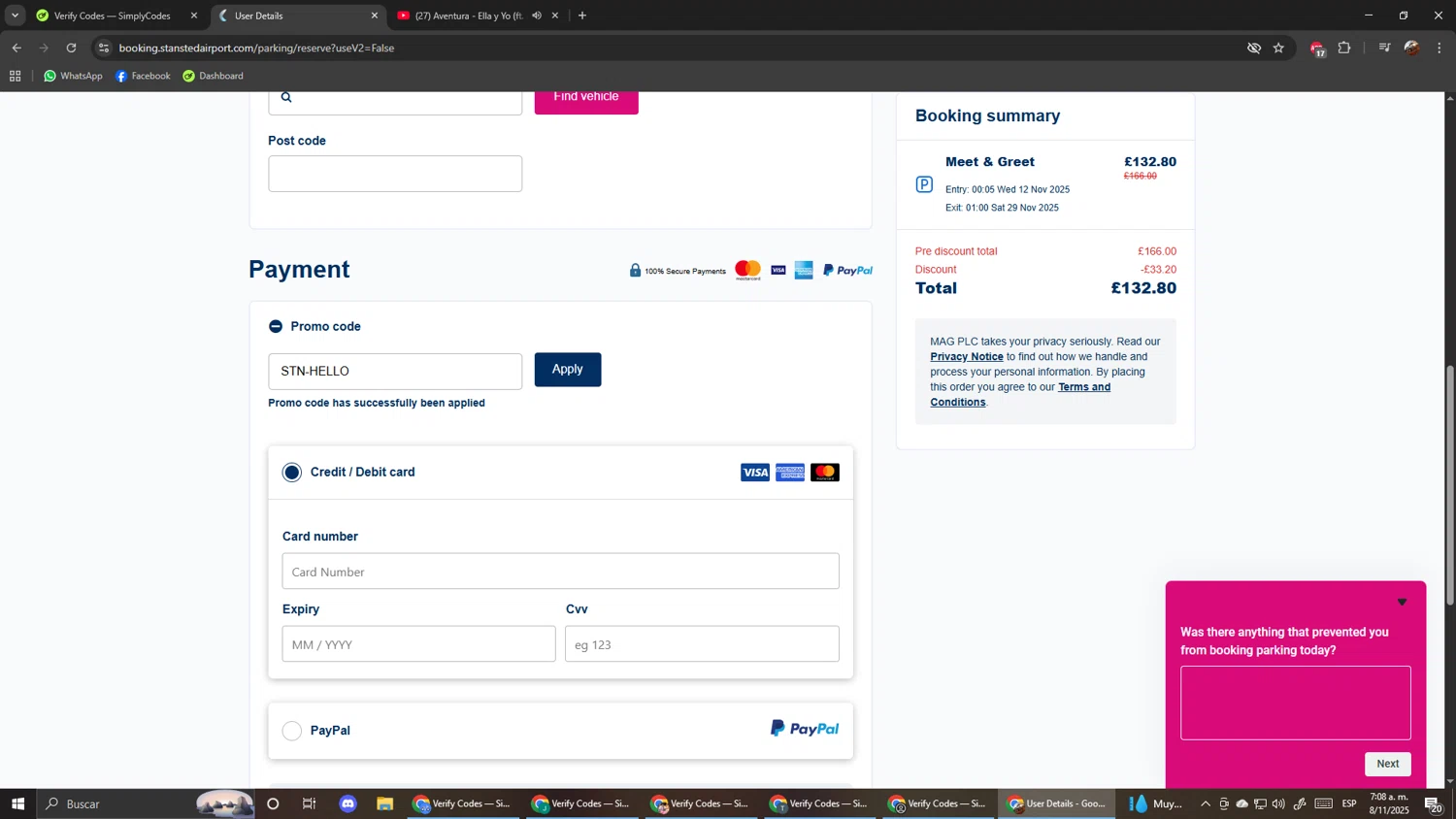Apply the promo code
Image resolution: width=1456 pixels, height=819 pixels.
coord(568,370)
